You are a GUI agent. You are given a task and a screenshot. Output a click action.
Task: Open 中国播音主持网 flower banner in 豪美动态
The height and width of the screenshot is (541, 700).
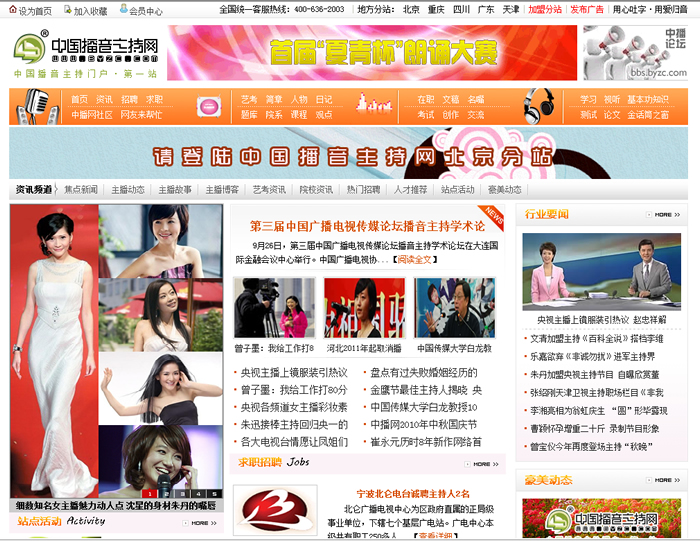pyautogui.click(x=602, y=518)
